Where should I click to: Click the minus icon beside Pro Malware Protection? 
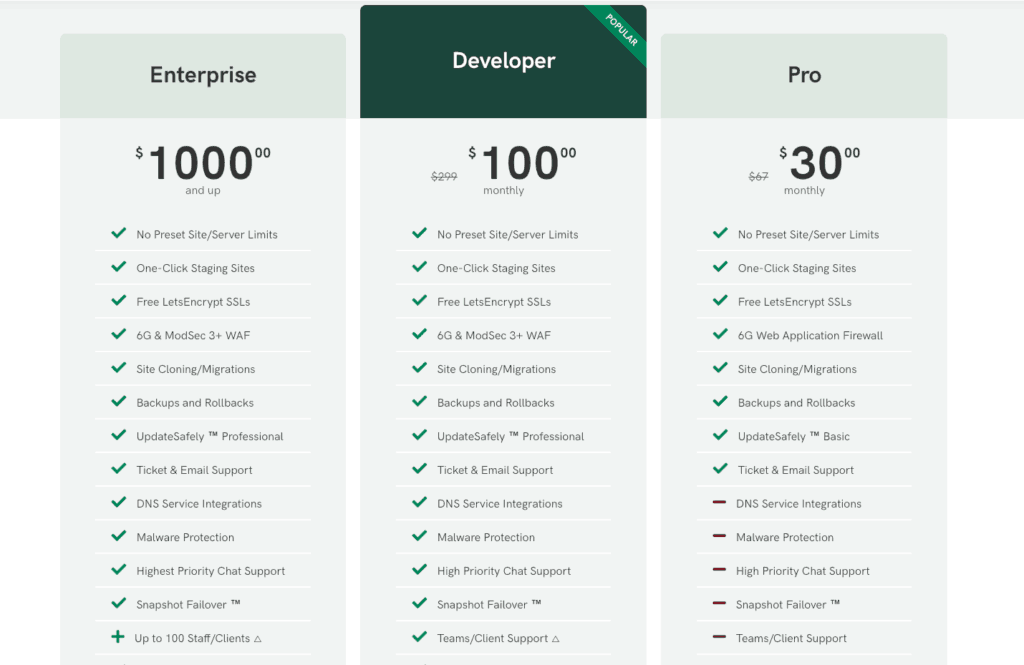(719, 537)
